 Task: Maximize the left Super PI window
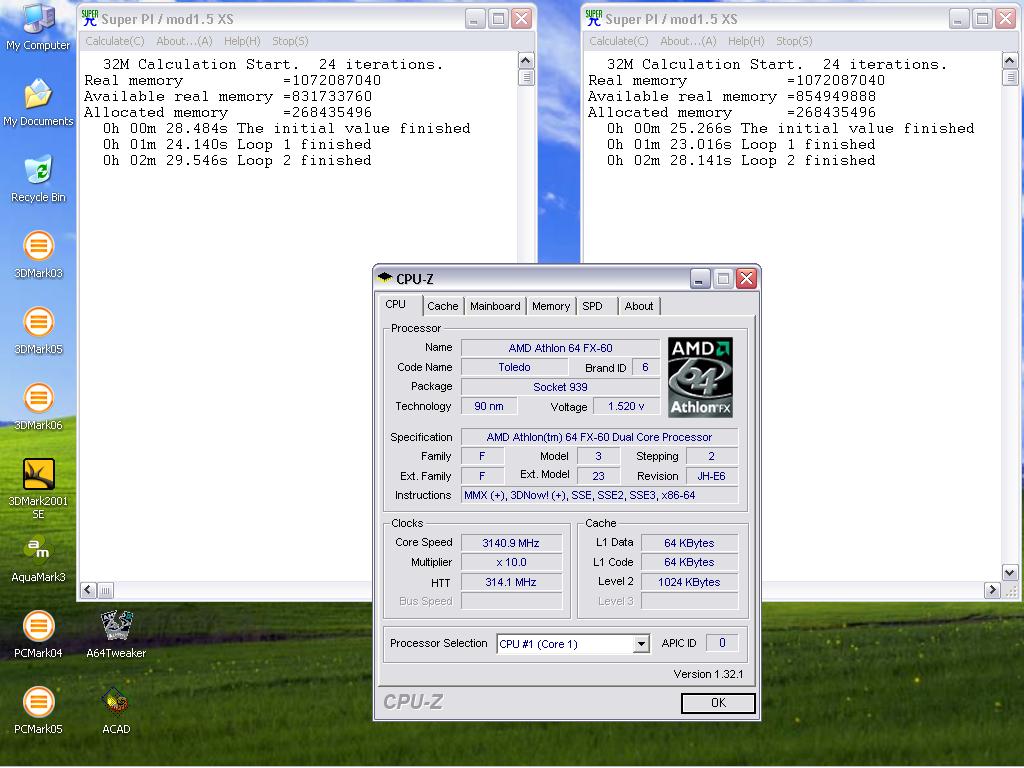498,19
